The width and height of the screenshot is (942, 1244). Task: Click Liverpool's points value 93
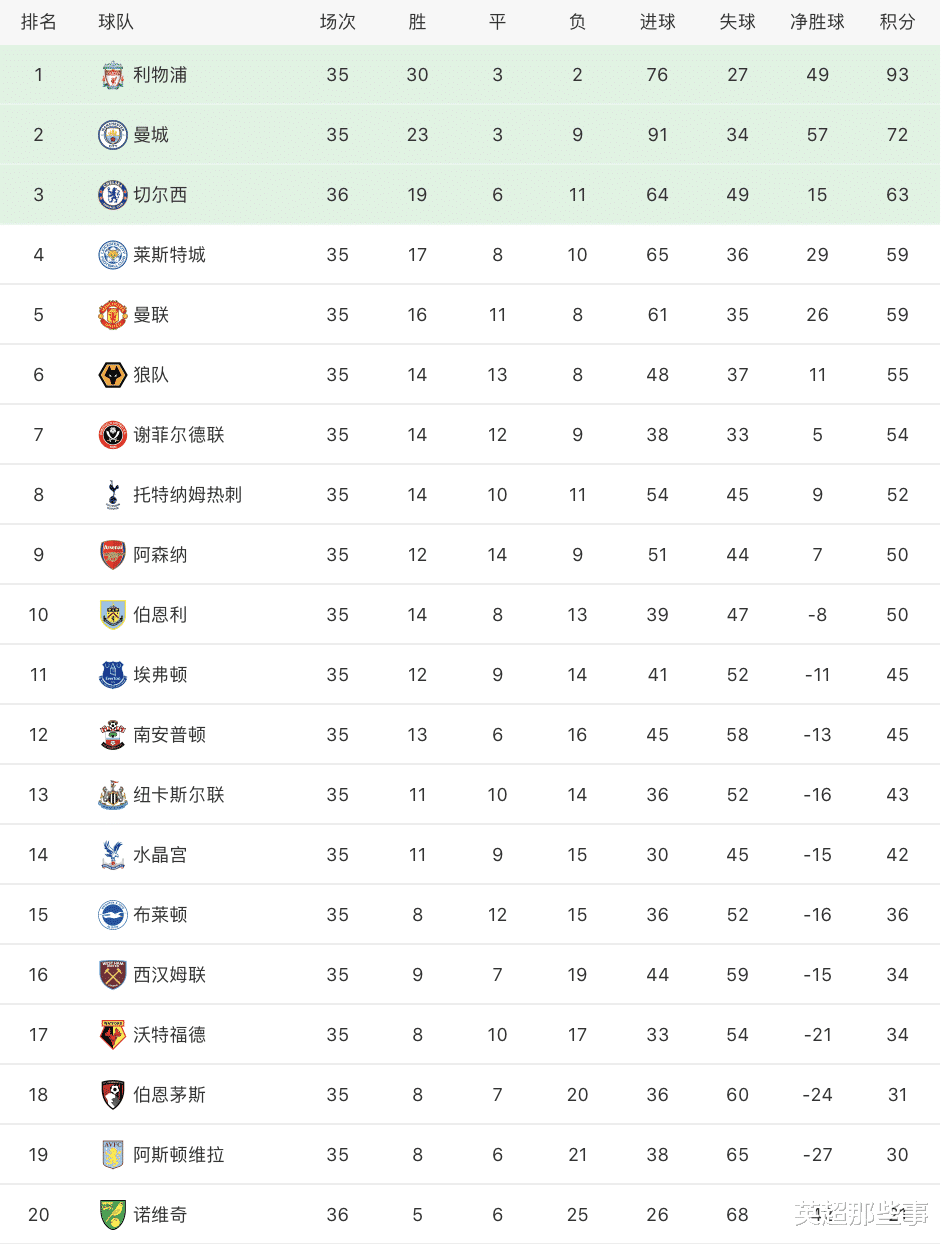pyautogui.click(x=897, y=75)
